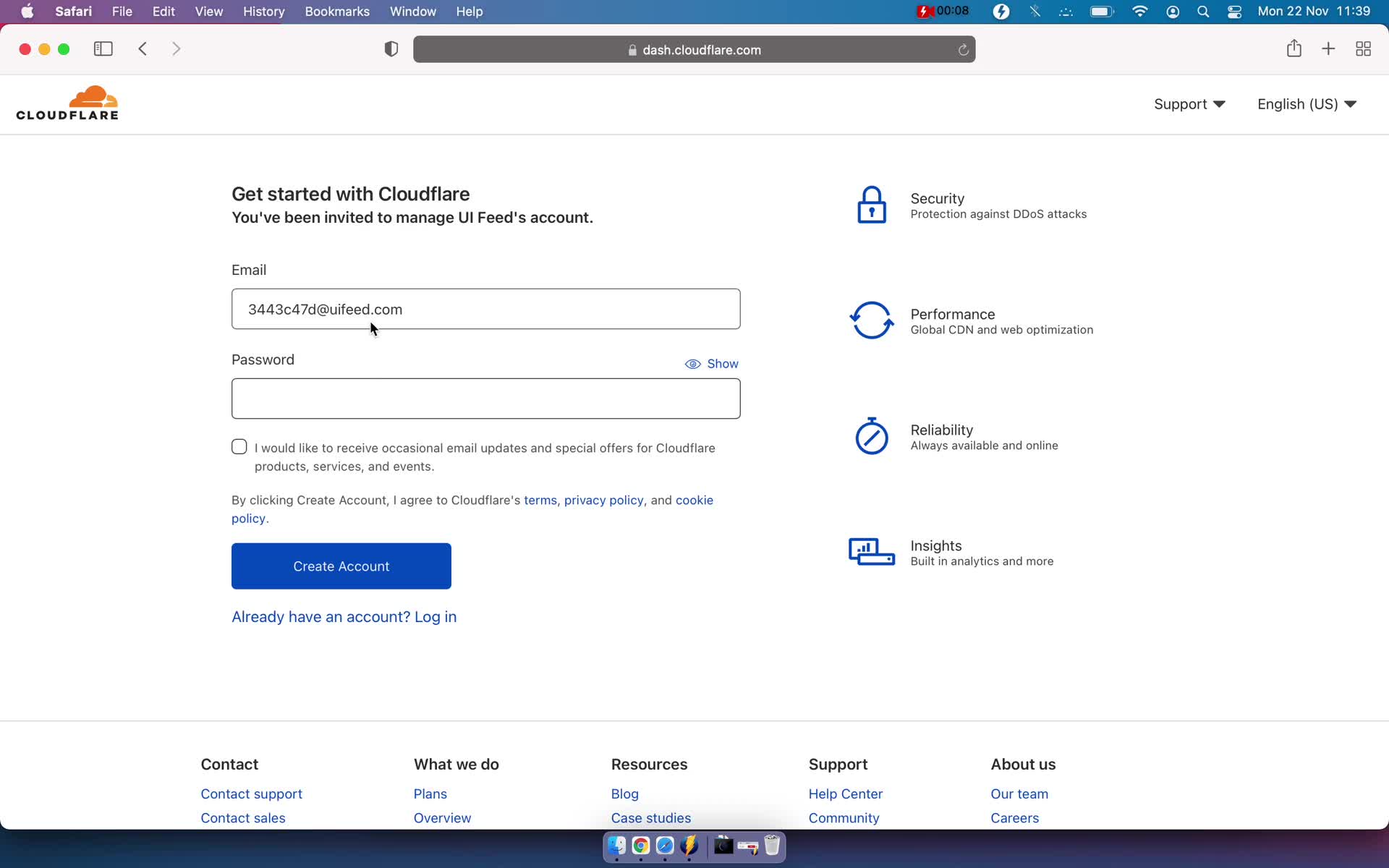The image size is (1389, 868).
Task: Open the File menu
Action: pyautogui.click(x=122, y=12)
